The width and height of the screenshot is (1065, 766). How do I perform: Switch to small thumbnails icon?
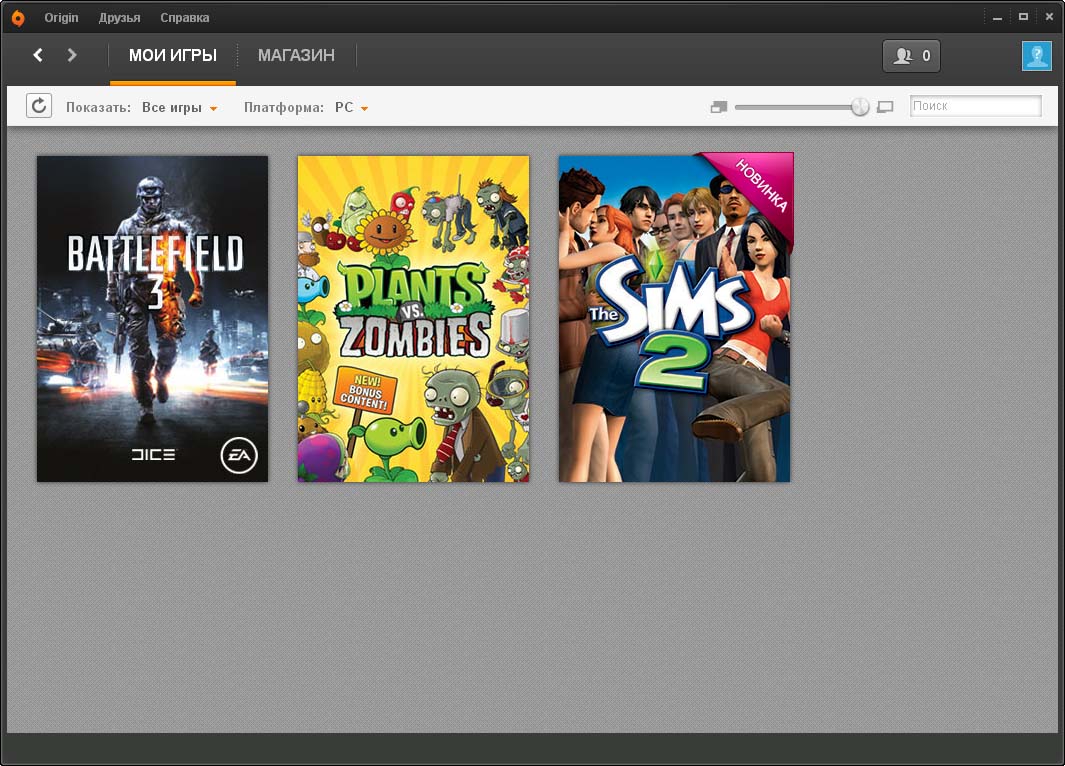click(719, 107)
